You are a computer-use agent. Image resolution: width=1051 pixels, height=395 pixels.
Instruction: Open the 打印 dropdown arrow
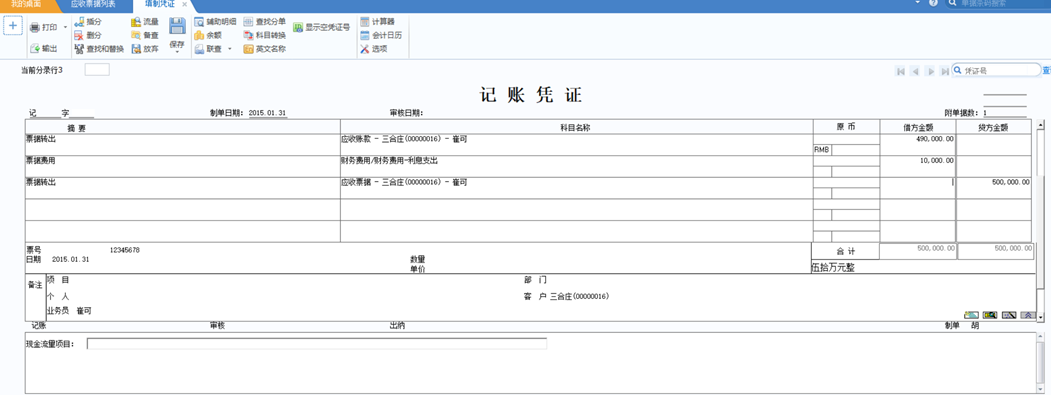(65, 27)
